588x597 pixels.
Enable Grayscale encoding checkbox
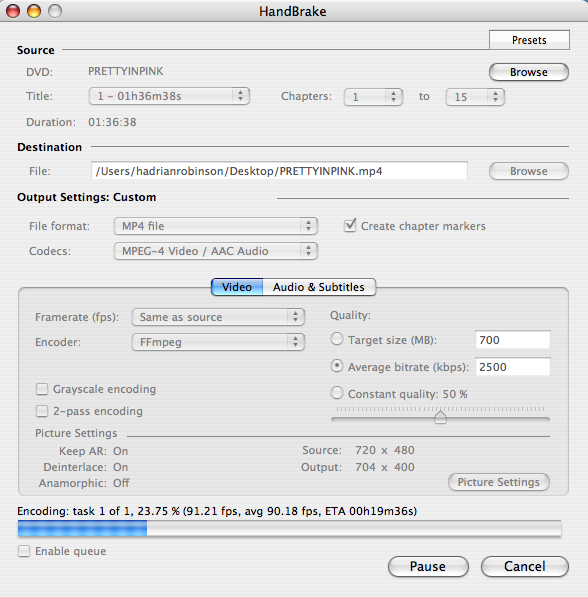click(42, 389)
